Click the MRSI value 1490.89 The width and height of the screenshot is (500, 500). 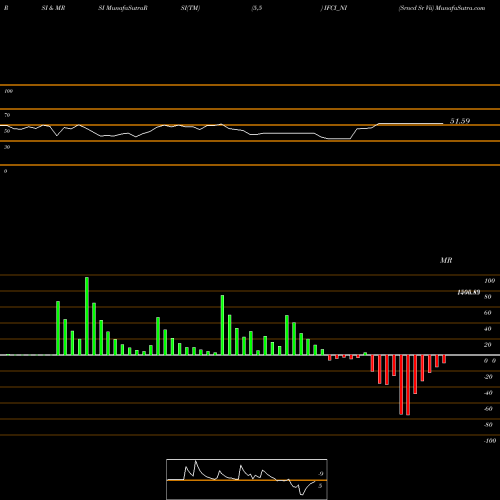(x=468, y=292)
